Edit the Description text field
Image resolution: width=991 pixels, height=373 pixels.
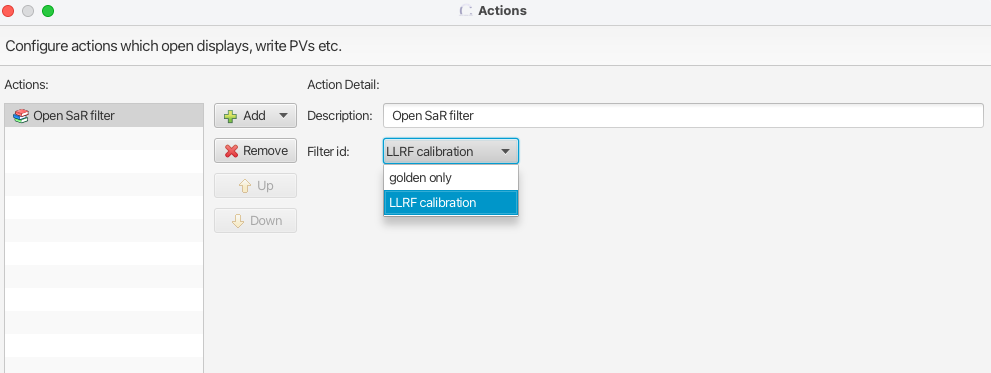pyautogui.click(x=683, y=116)
